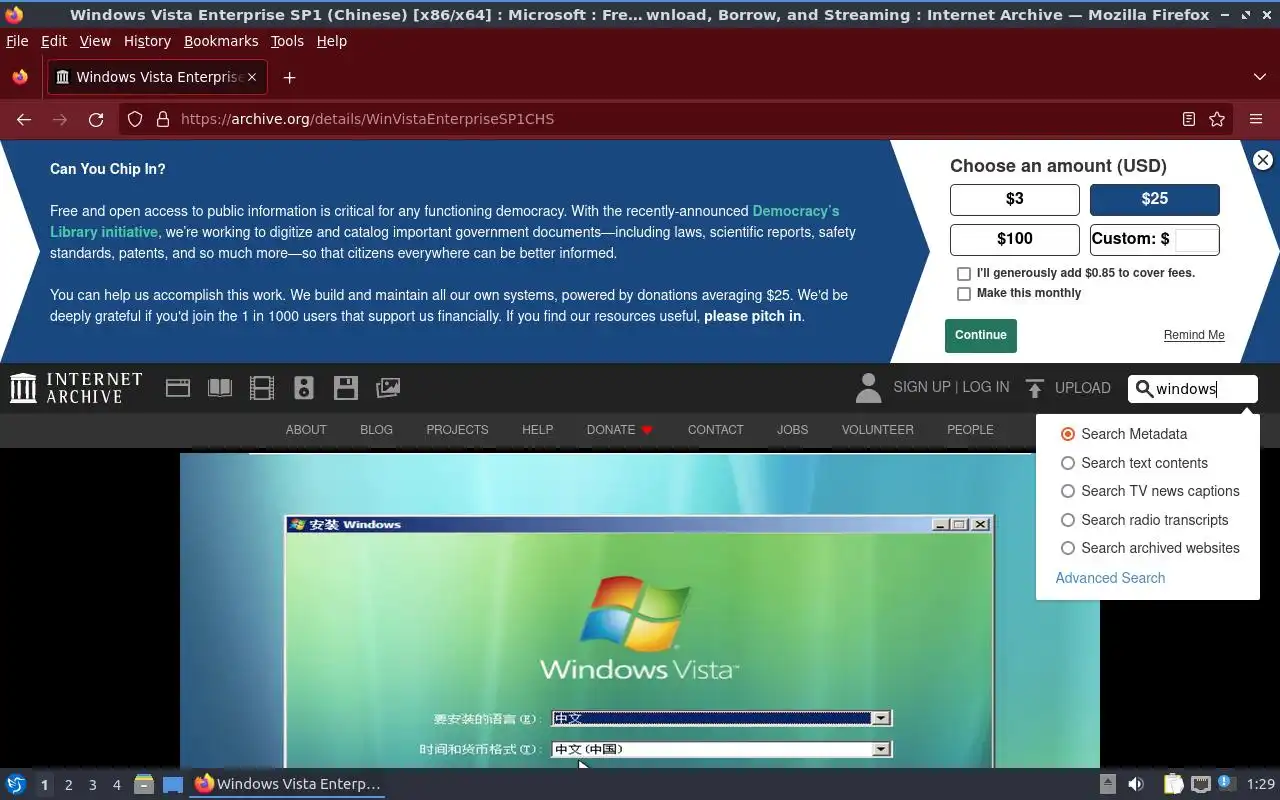The height and width of the screenshot is (800, 1280).
Task: Open volume control in system tray
Action: coord(1136,784)
